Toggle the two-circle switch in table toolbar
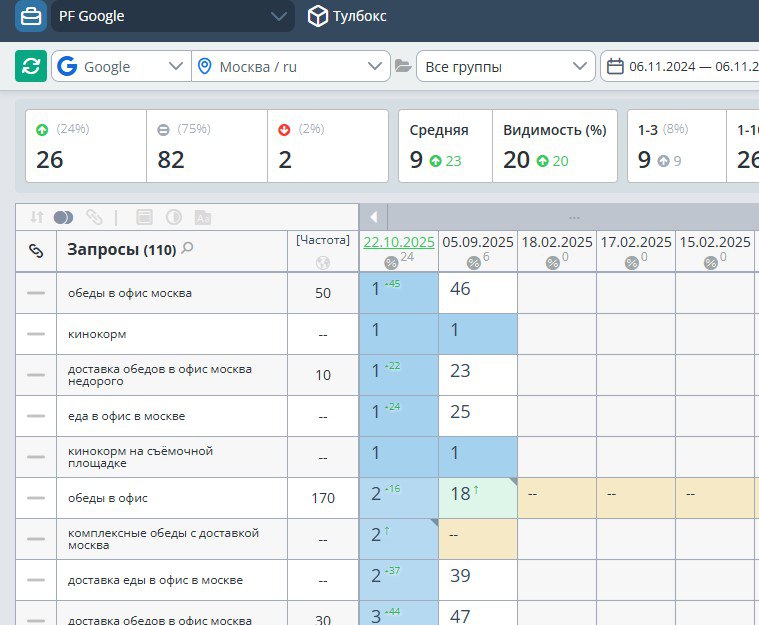759x625 pixels. [x=63, y=217]
